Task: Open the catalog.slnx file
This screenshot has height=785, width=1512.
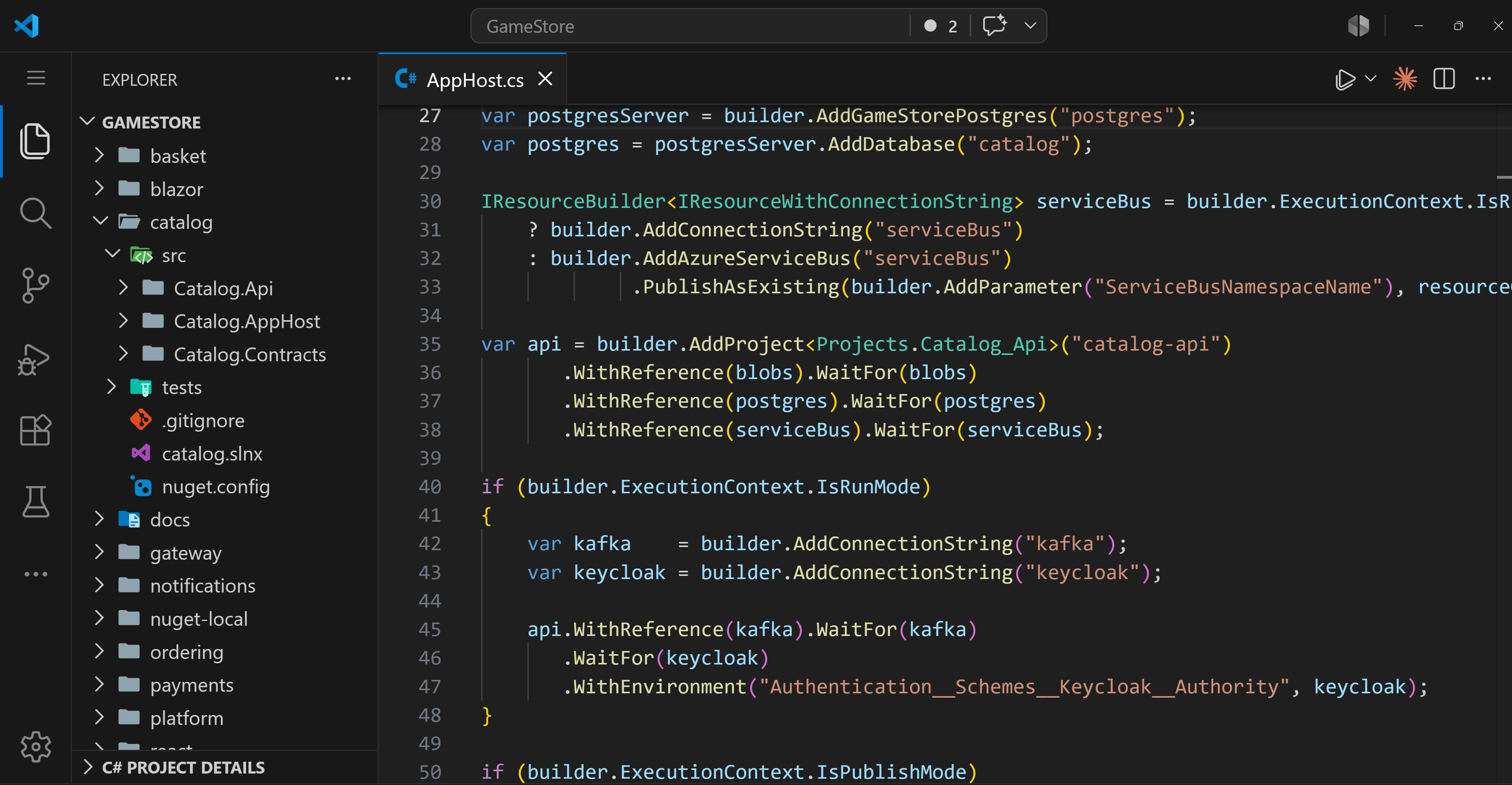Action: [x=224, y=453]
